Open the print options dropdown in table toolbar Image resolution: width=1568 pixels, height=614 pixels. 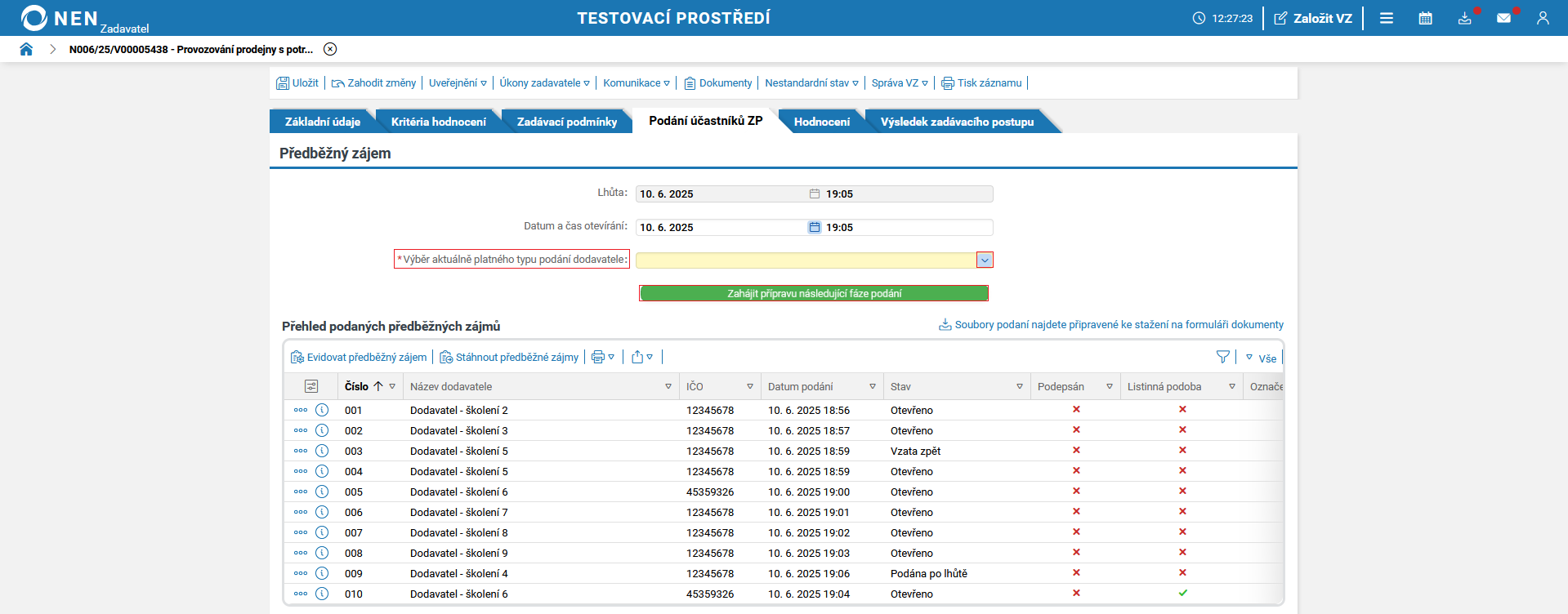603,357
